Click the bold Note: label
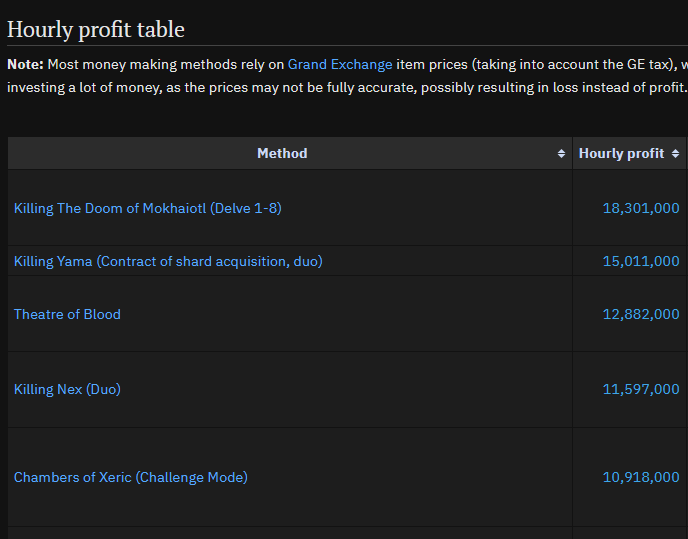688x539 pixels. pos(25,64)
